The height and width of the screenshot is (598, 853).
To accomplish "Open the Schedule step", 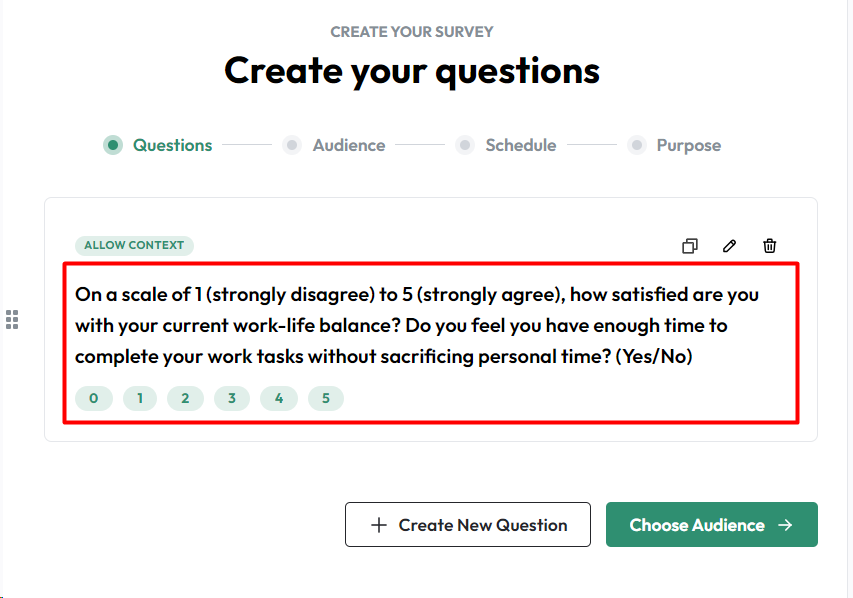I will tap(506, 145).
